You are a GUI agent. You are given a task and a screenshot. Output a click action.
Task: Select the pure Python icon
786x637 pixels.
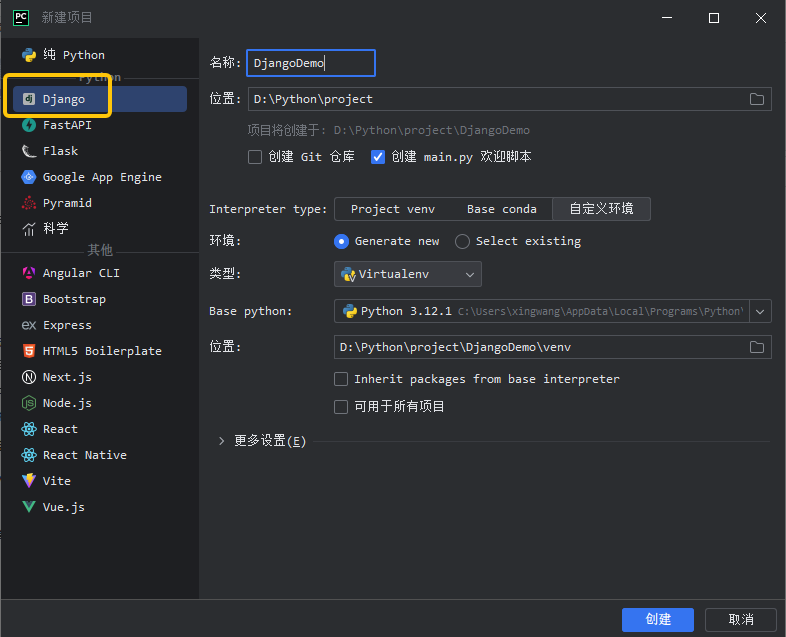tap(29, 55)
